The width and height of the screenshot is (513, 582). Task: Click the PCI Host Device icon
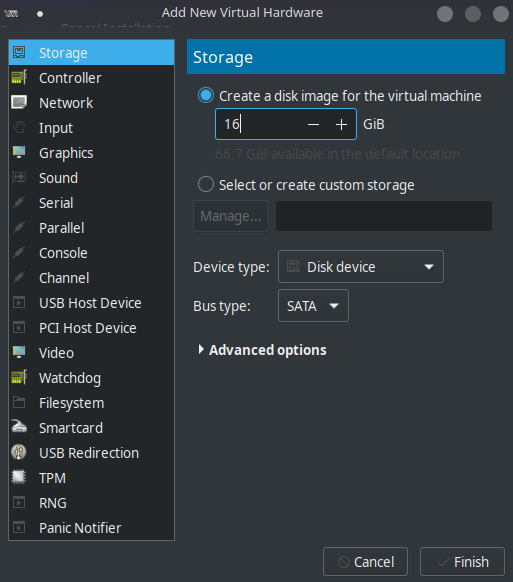[x=19, y=328]
